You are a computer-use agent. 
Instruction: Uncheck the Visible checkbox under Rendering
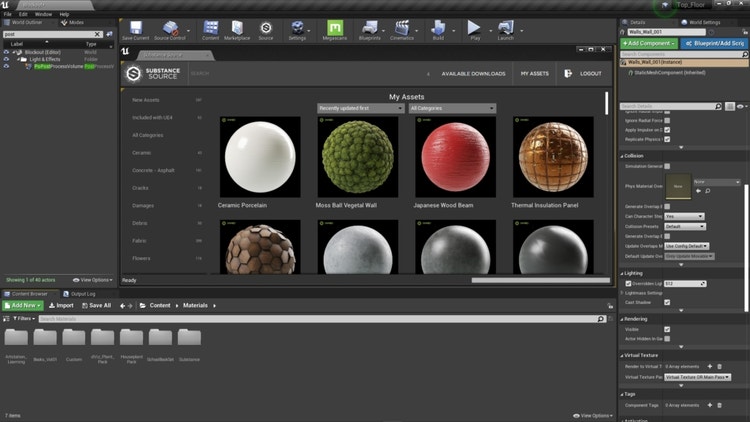pos(667,329)
